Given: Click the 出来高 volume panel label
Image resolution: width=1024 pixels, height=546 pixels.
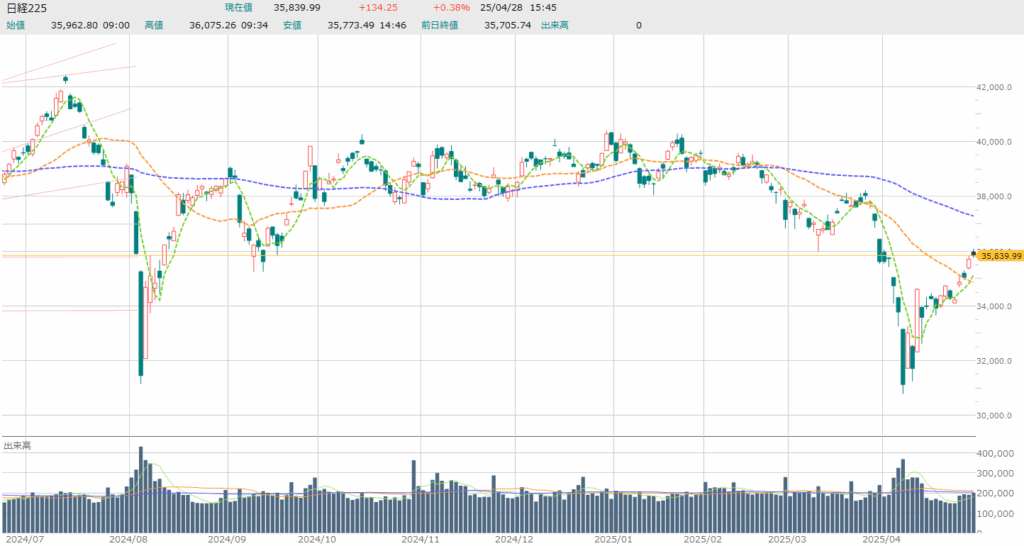Looking at the screenshot, I should click(x=18, y=445).
